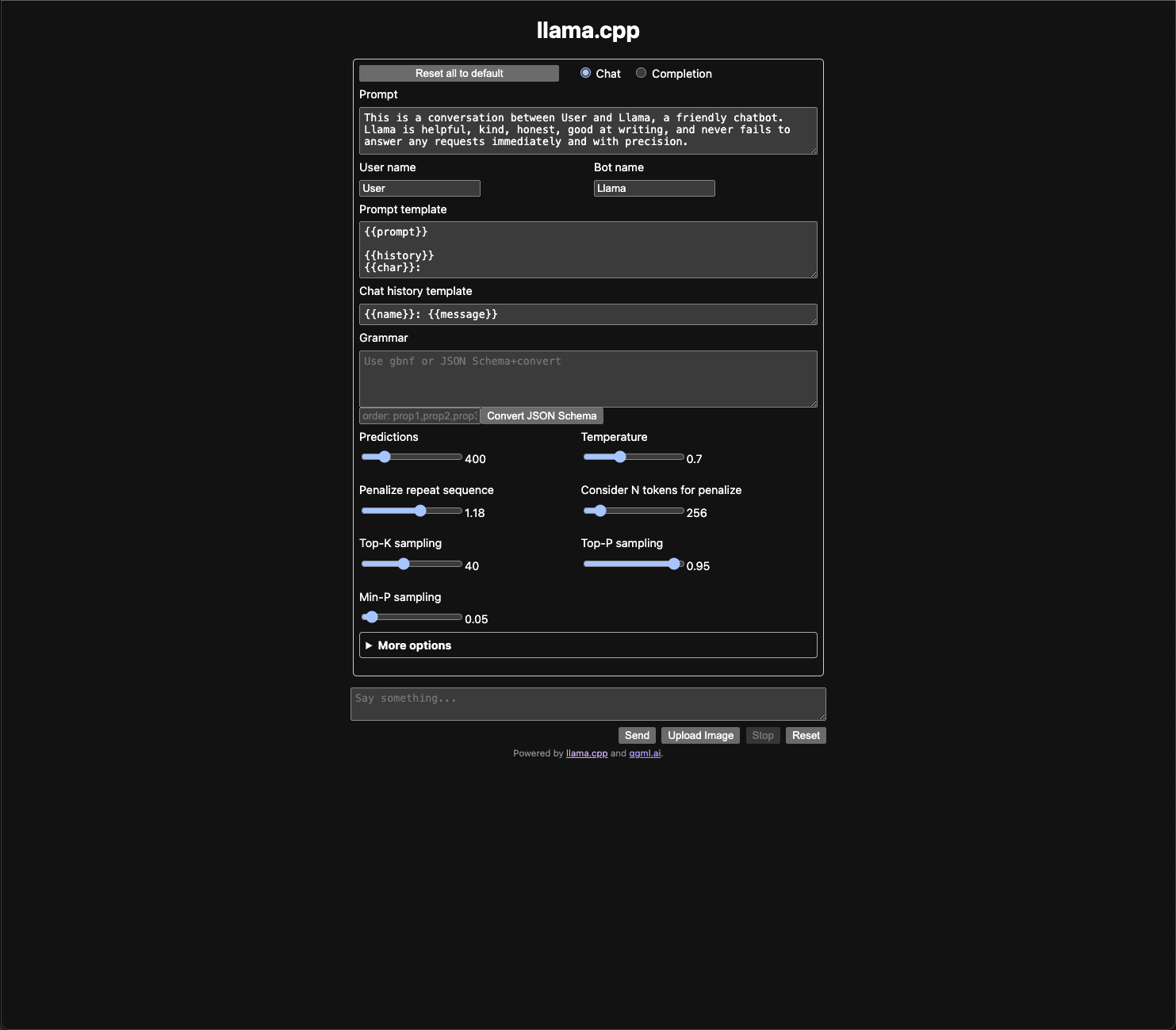Open the llama.cpp footer link
1176x1030 pixels.
pos(586,754)
